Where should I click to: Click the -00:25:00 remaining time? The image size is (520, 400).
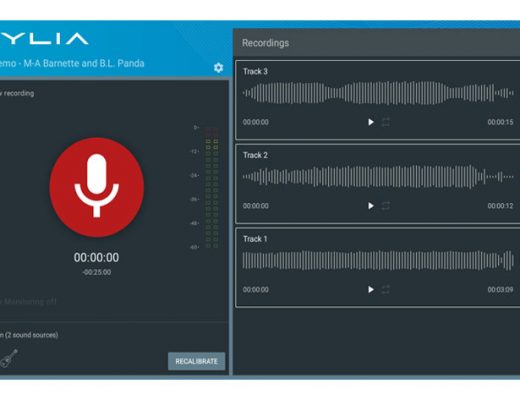(97, 272)
